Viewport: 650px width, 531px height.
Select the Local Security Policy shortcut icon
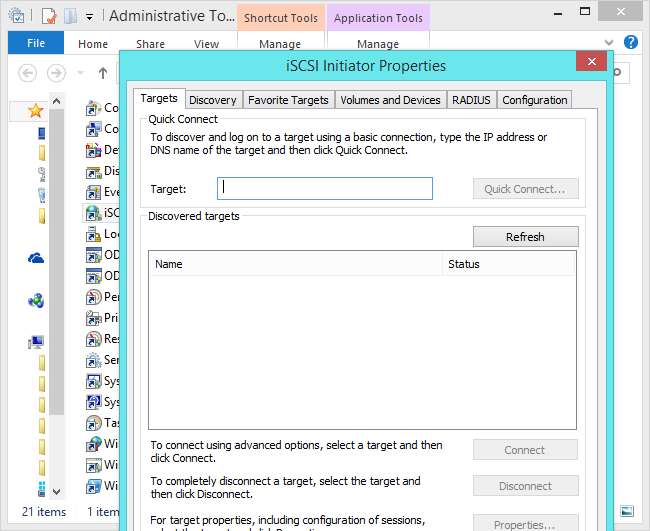tap(94, 234)
